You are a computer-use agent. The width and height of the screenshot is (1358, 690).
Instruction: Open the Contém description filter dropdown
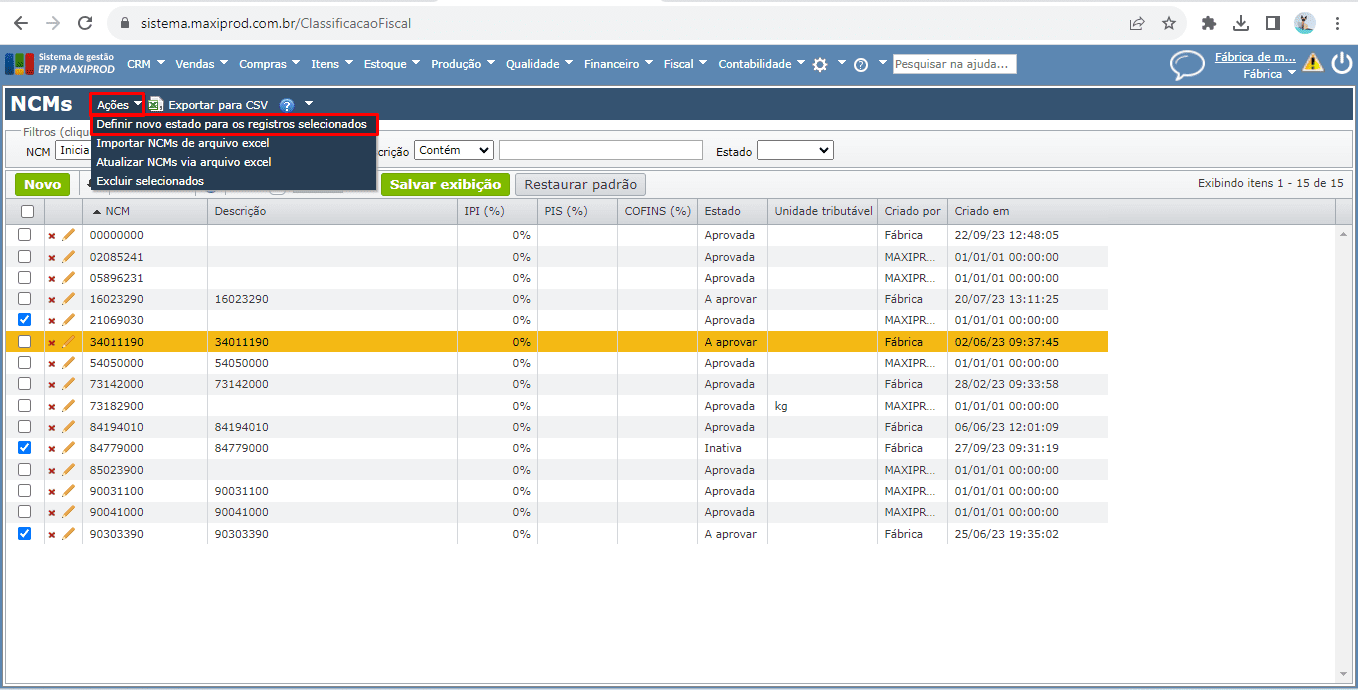click(x=454, y=150)
